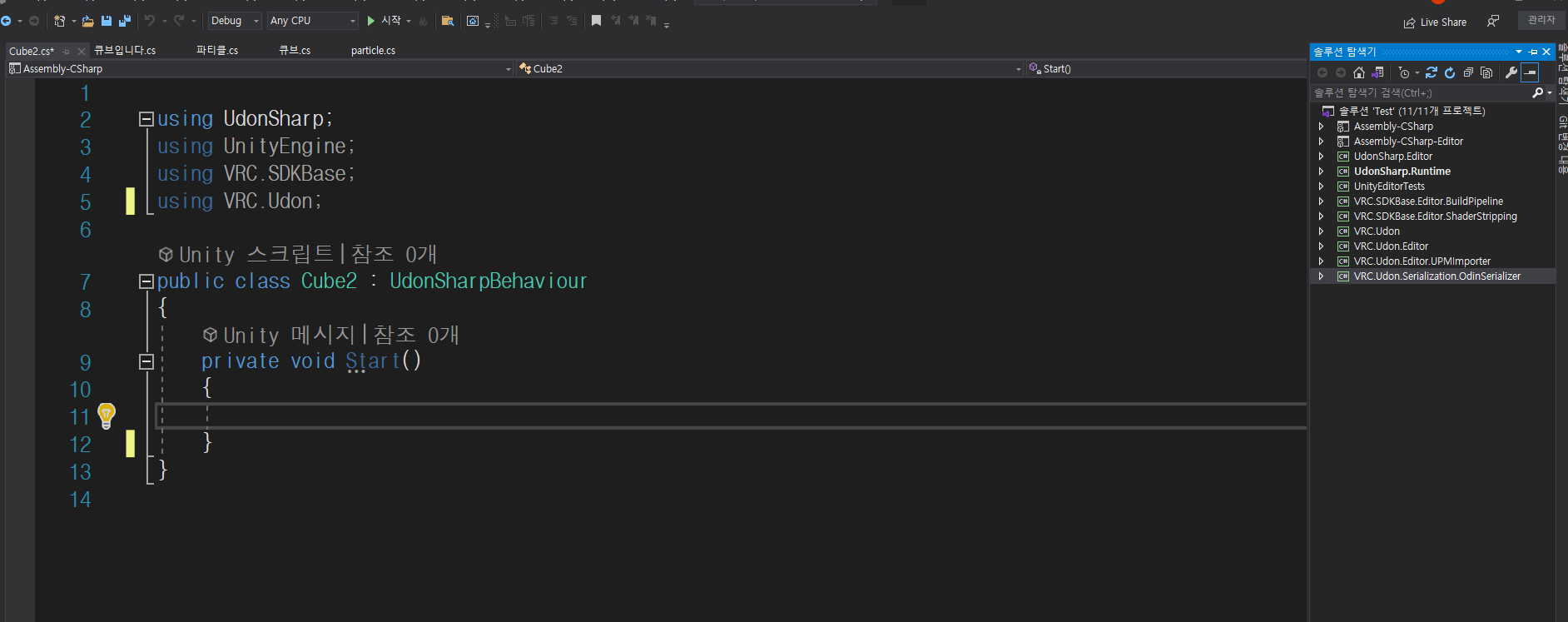The image size is (1568, 622).
Task: Navigate backward with the blue back arrow
Action: [6, 21]
